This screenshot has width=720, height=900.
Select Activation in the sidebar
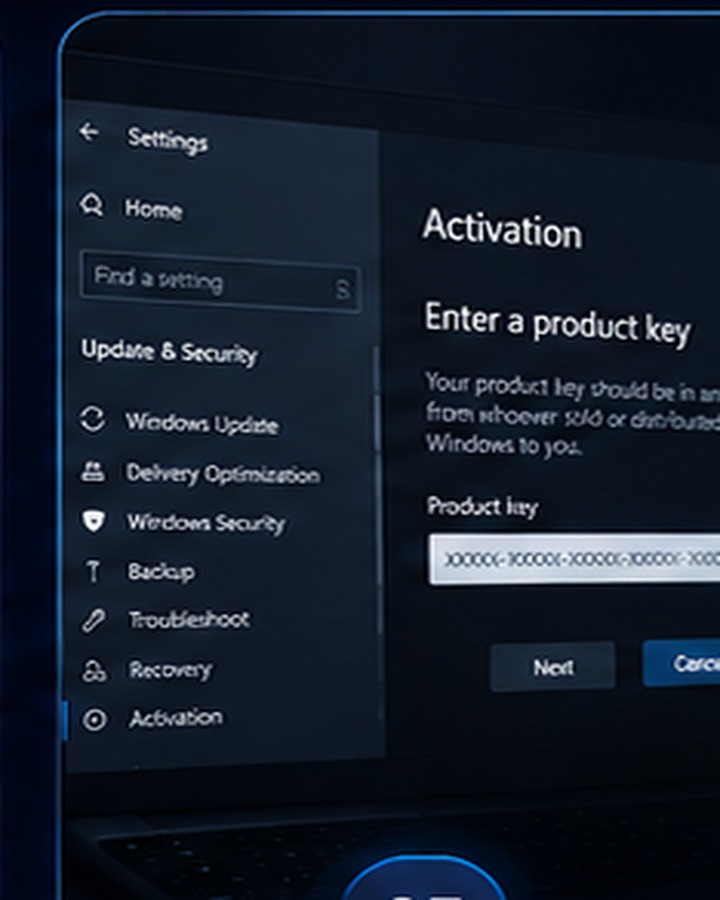176,718
